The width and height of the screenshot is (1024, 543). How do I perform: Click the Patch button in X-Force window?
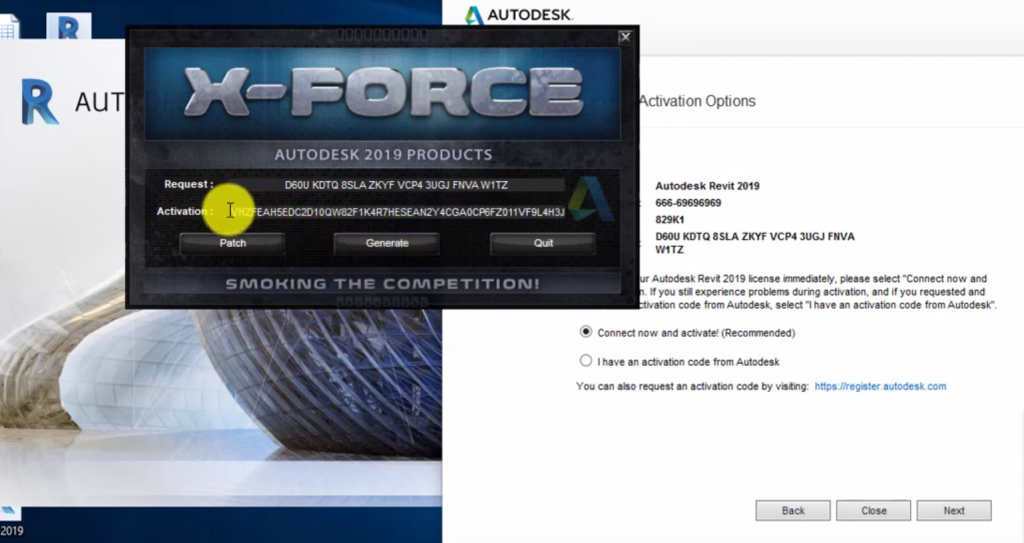tap(232, 243)
